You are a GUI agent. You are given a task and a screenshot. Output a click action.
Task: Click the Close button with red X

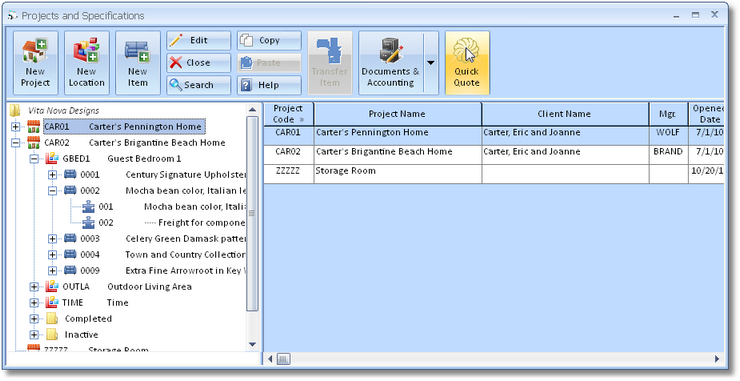point(199,63)
